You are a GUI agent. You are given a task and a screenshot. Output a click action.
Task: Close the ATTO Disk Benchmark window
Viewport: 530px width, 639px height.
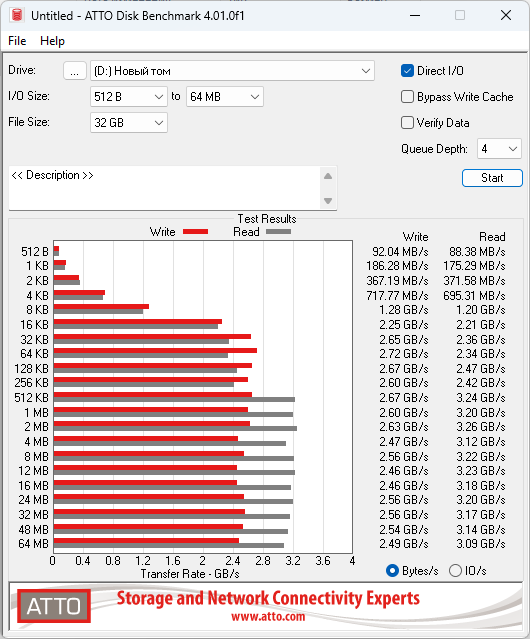pos(506,15)
